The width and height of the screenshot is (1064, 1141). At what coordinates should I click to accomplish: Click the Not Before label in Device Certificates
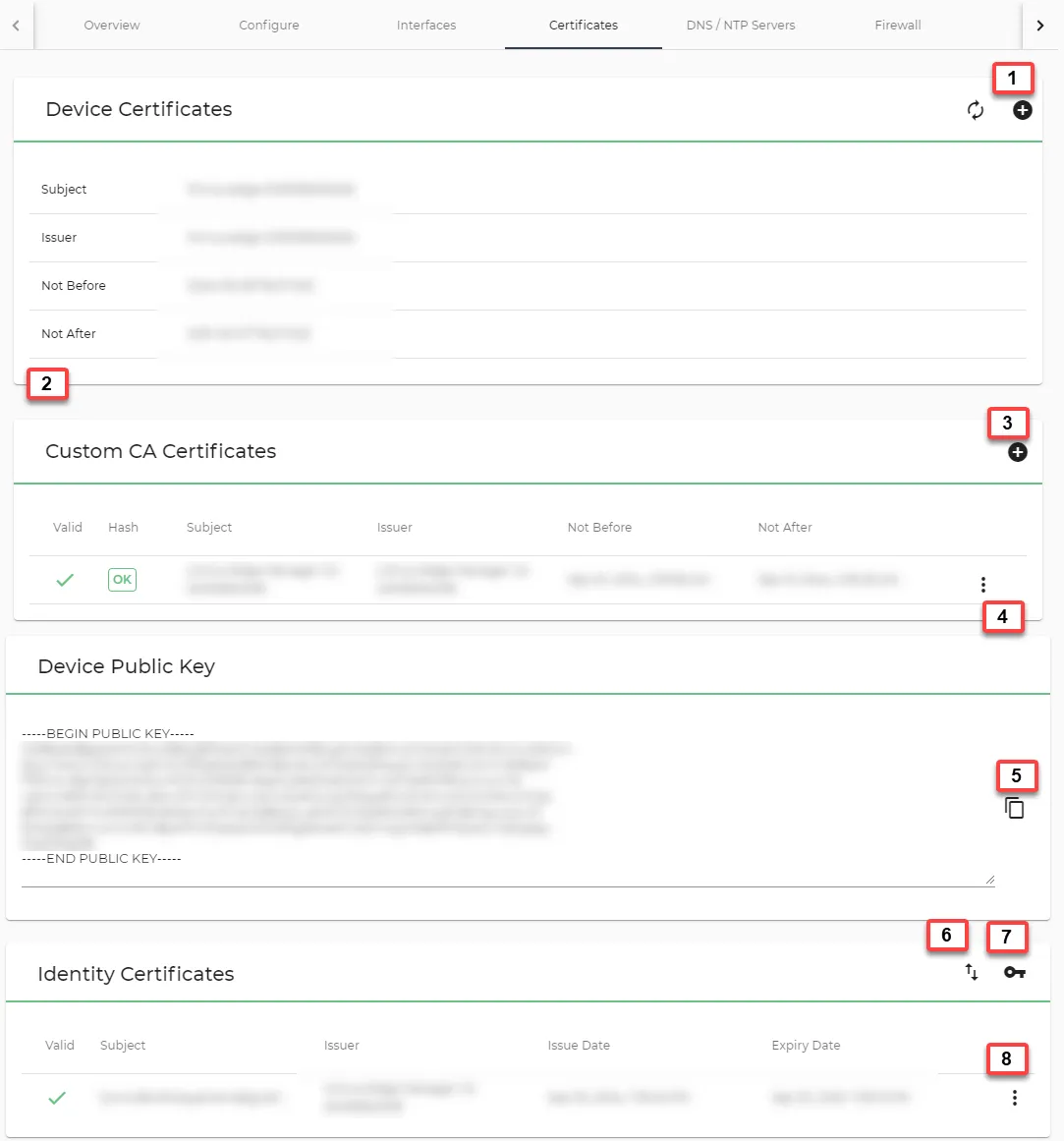(x=74, y=285)
